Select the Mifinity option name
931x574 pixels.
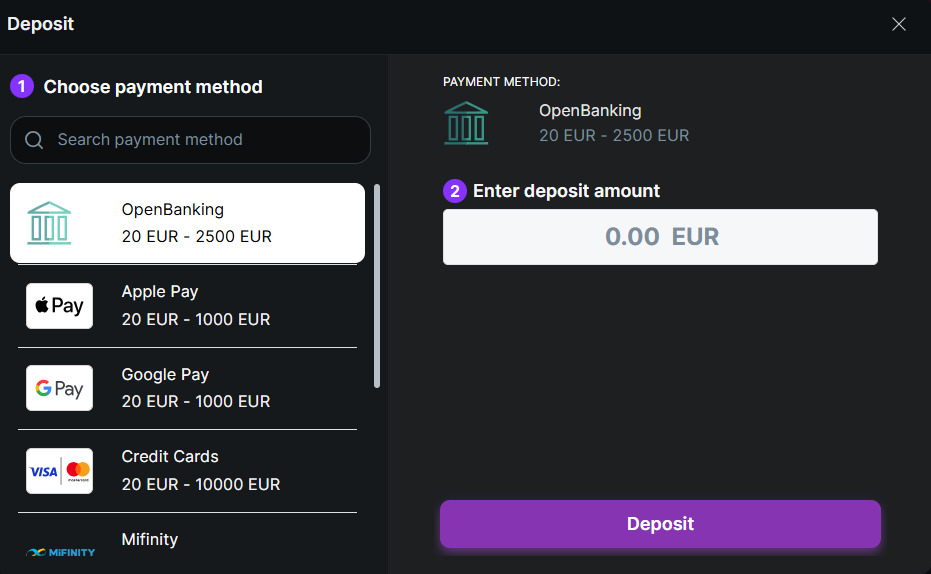click(150, 540)
